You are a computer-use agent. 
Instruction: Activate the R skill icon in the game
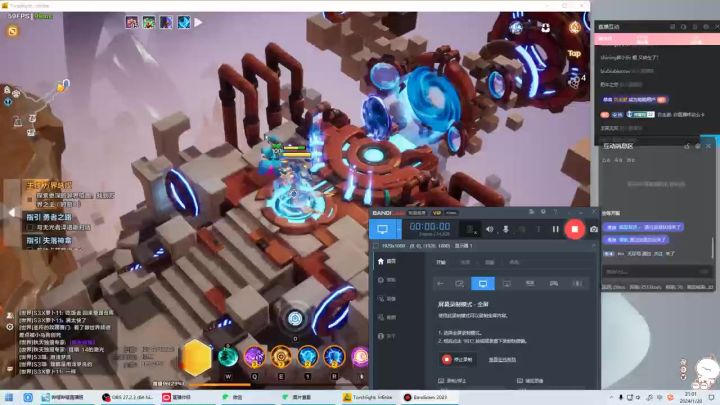tap(334, 357)
